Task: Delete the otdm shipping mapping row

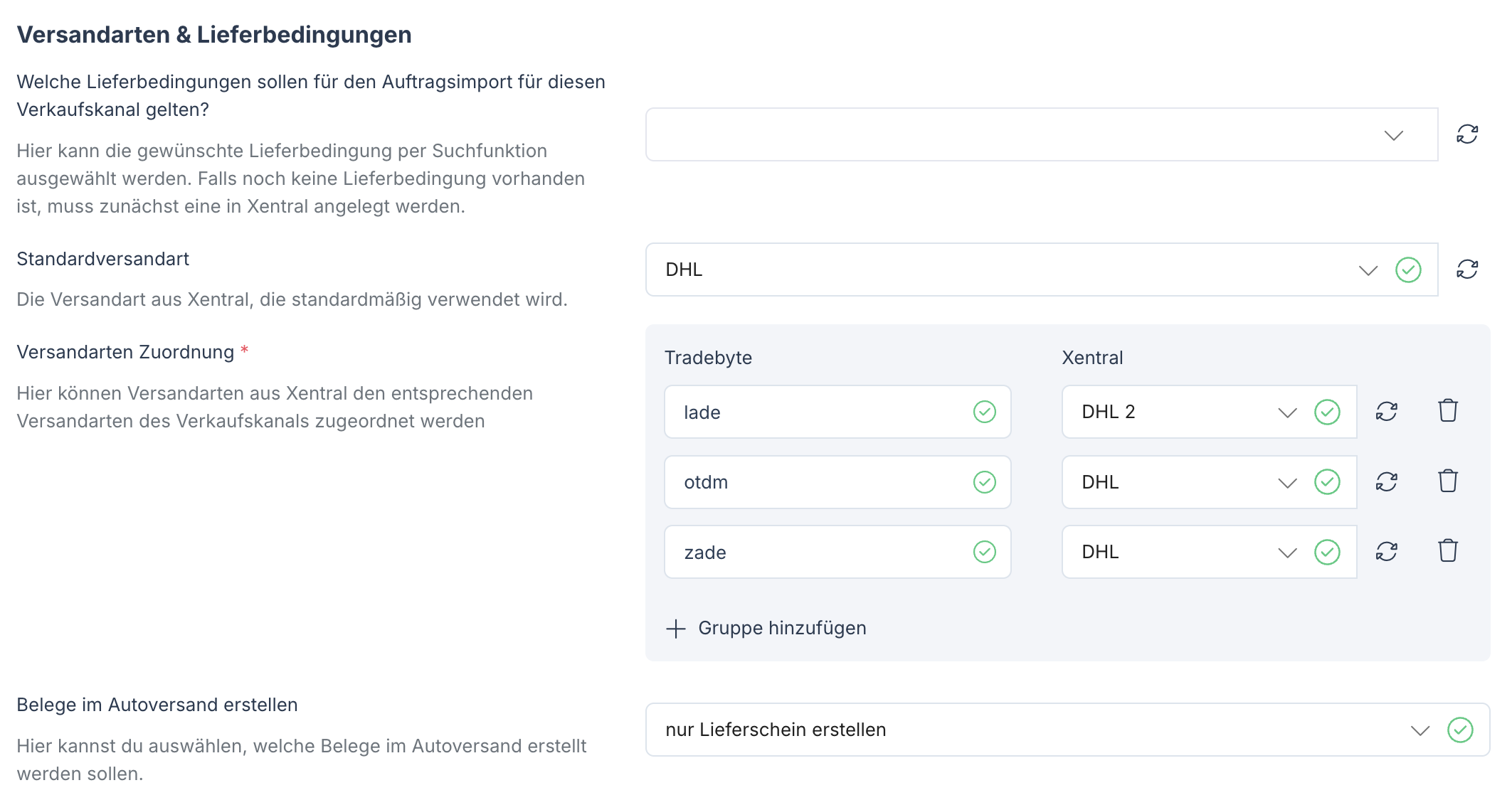Action: coord(1448,481)
